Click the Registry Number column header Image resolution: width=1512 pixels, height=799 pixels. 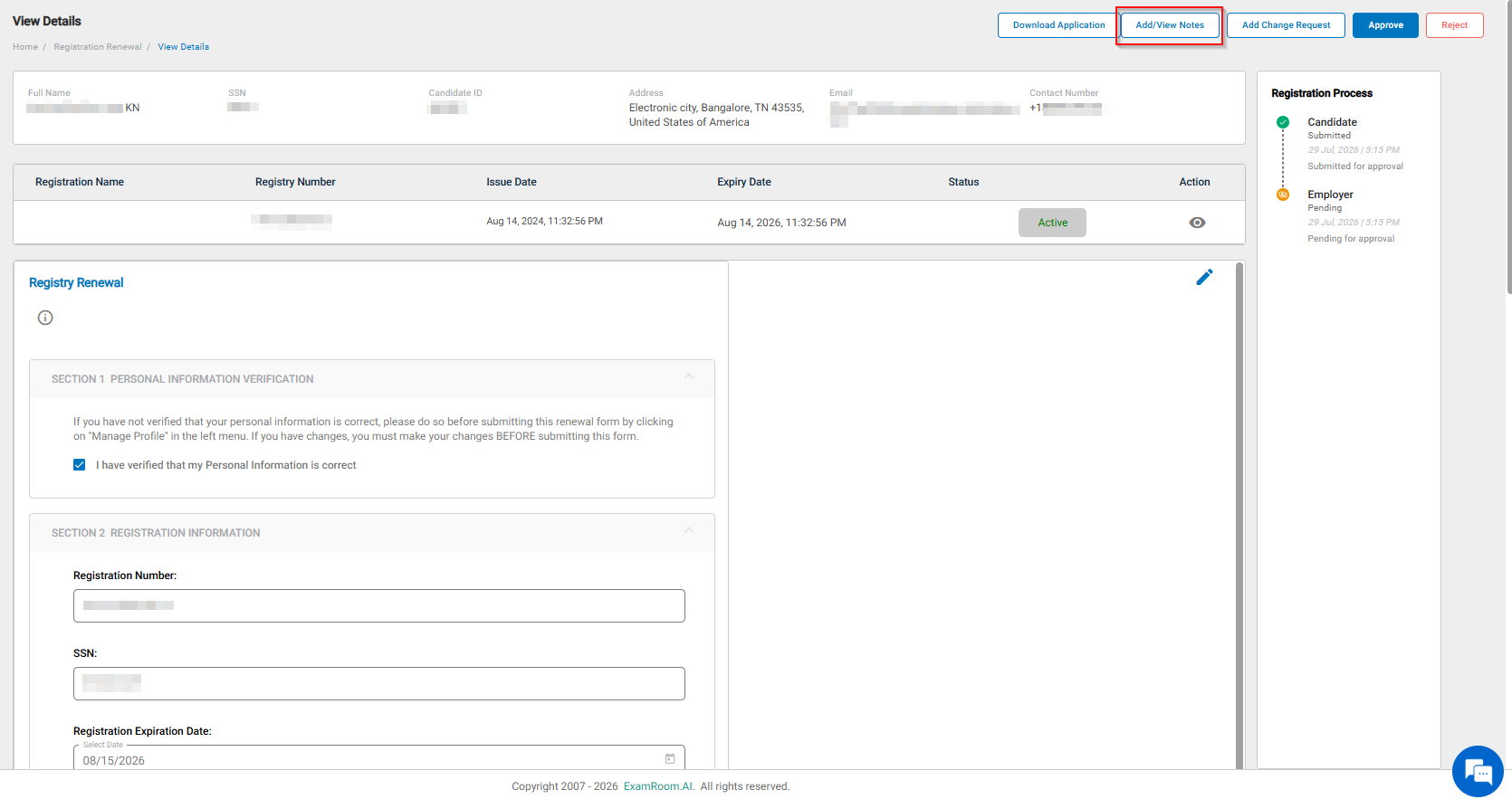point(295,182)
